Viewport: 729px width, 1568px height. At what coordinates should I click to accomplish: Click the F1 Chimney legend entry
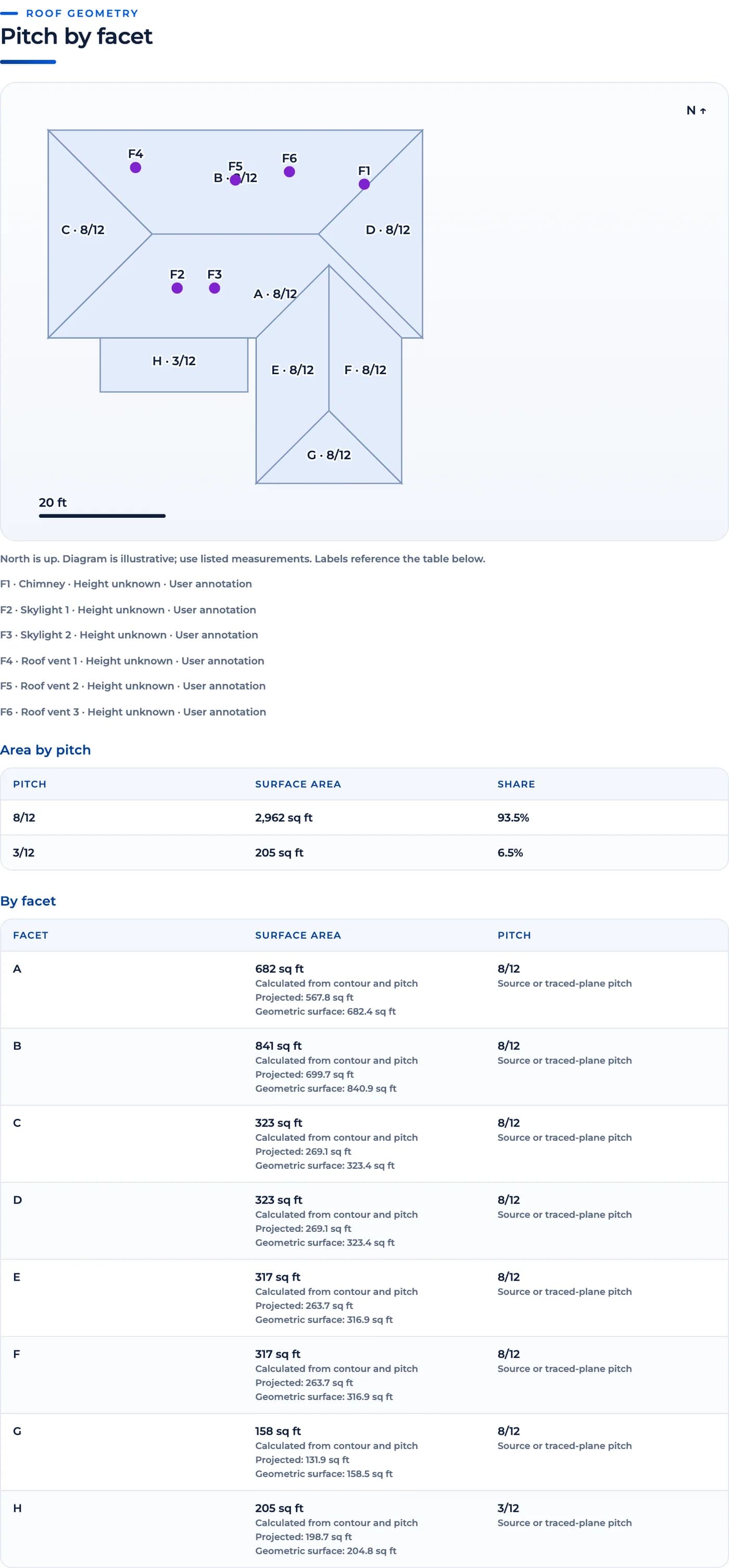click(x=126, y=584)
